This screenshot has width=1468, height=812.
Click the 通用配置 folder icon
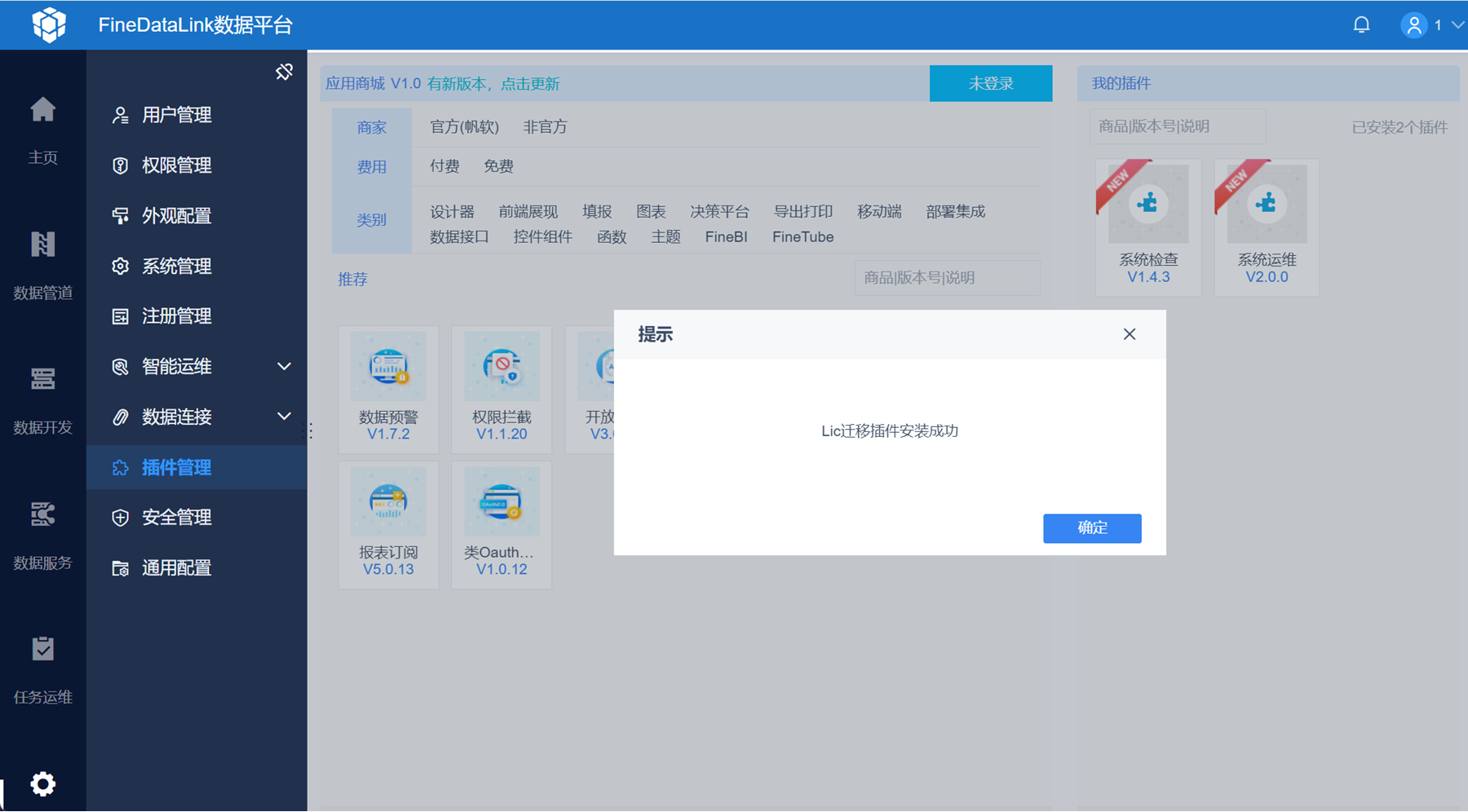[120, 568]
